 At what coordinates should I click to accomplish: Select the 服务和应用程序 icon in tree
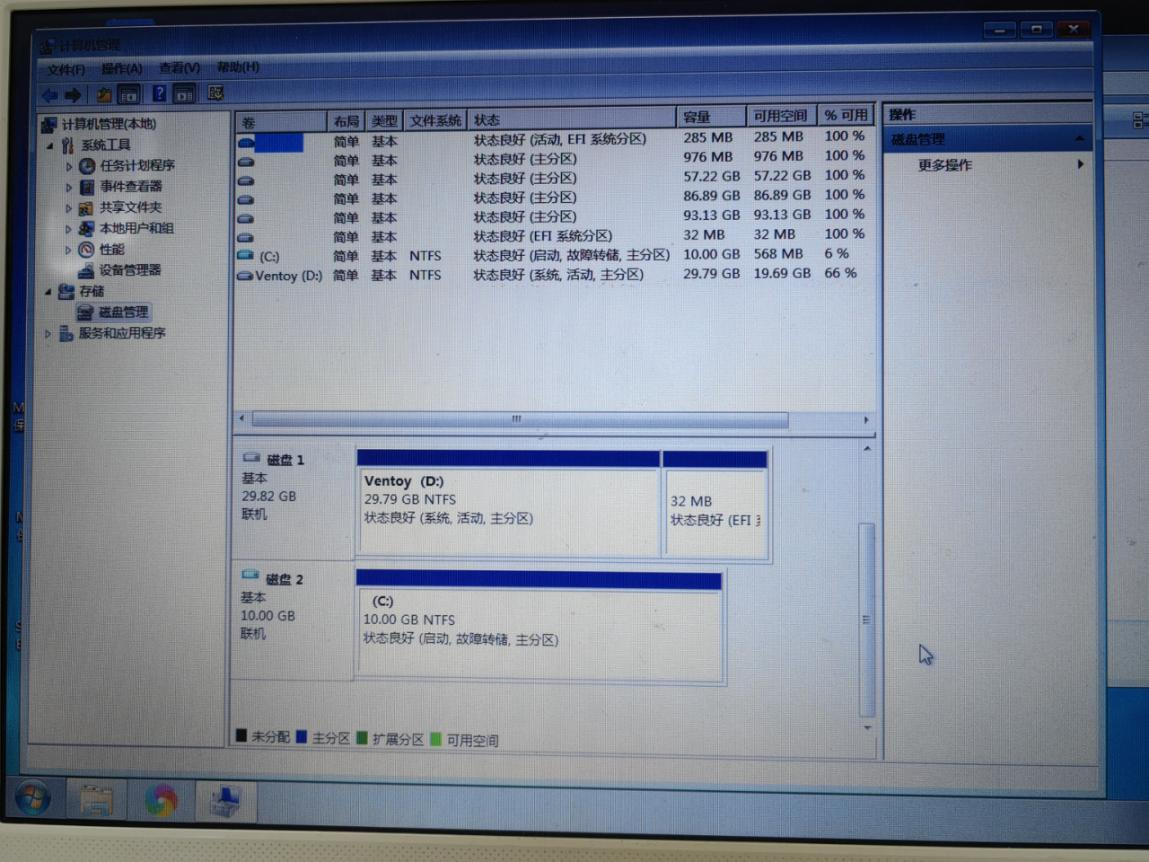(67, 334)
